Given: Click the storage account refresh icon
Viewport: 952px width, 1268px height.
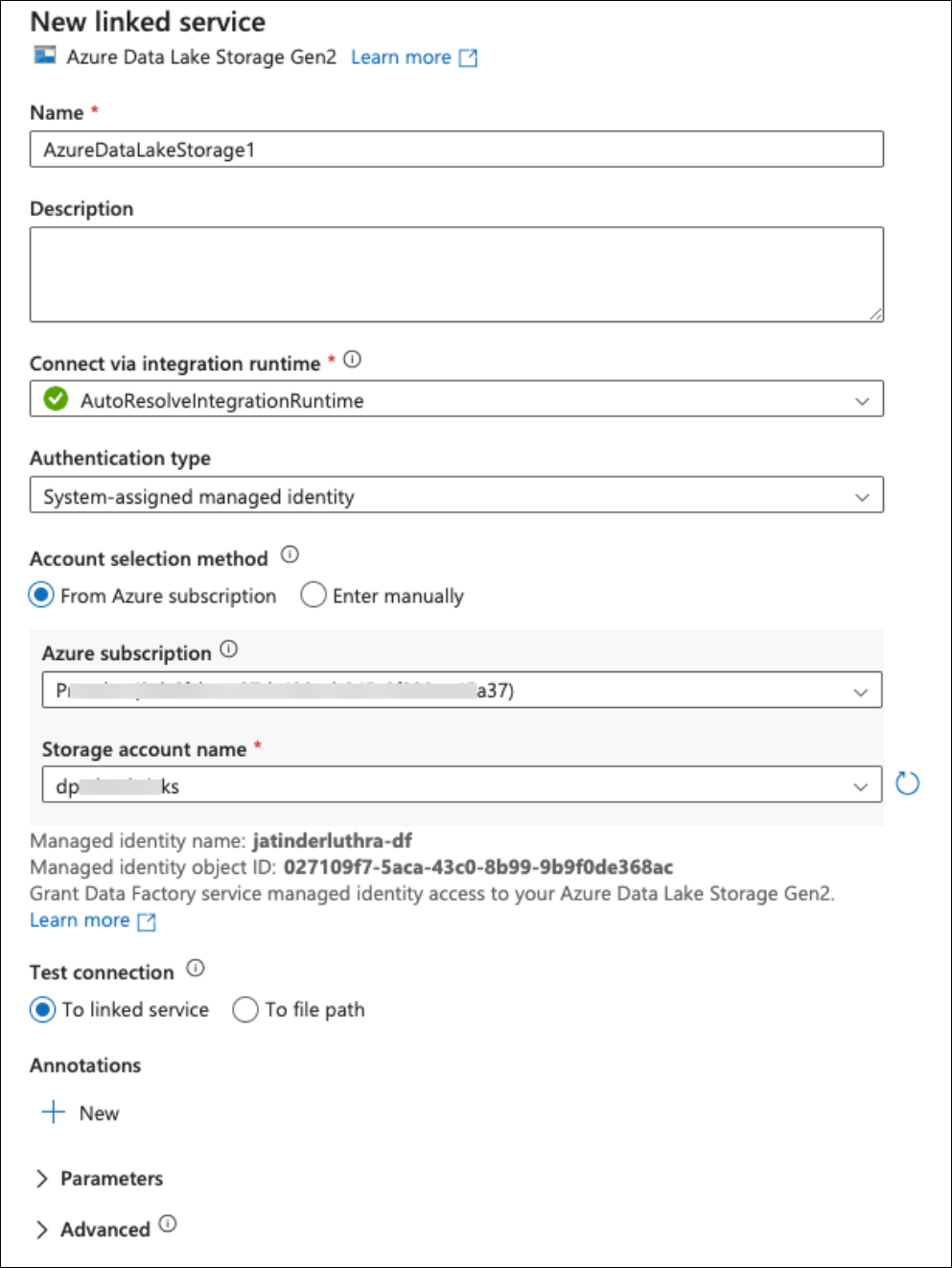Looking at the screenshot, I should tap(907, 784).
